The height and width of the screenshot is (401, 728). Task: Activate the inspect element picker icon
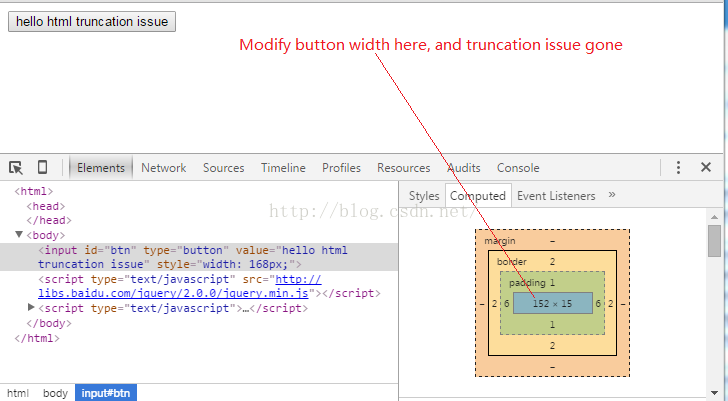(x=16, y=168)
